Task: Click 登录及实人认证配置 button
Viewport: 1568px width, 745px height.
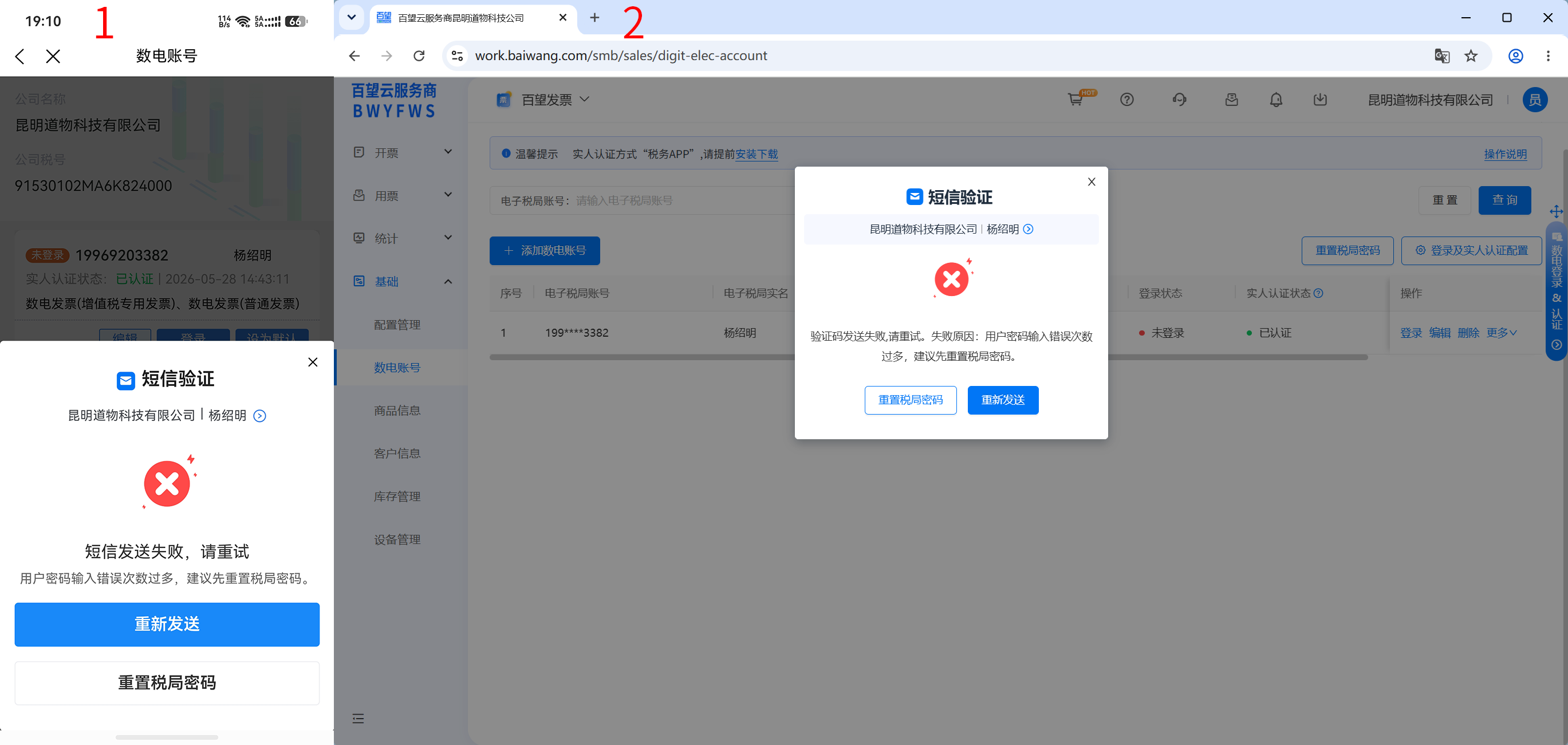Action: coord(1471,251)
